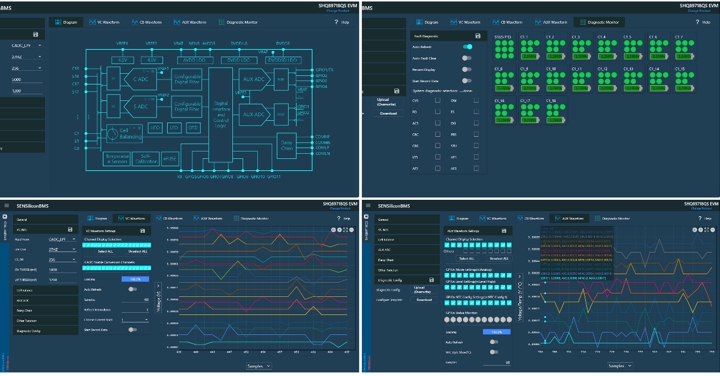Check the CVS diagnostic checkbox
This screenshot has height=376, width=720.
pos(438,100)
